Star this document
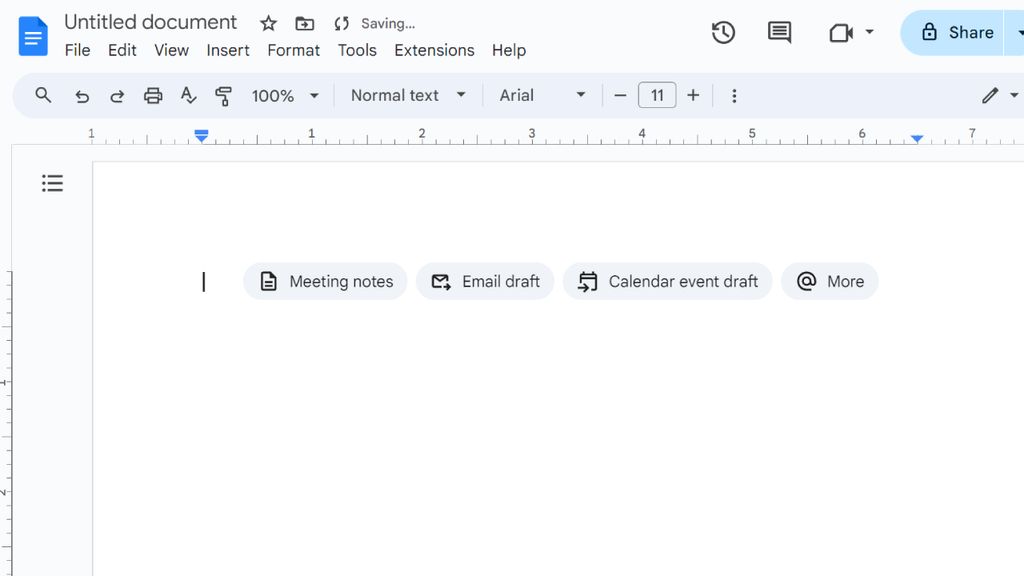Viewport: 1024px width, 576px height. (x=267, y=22)
